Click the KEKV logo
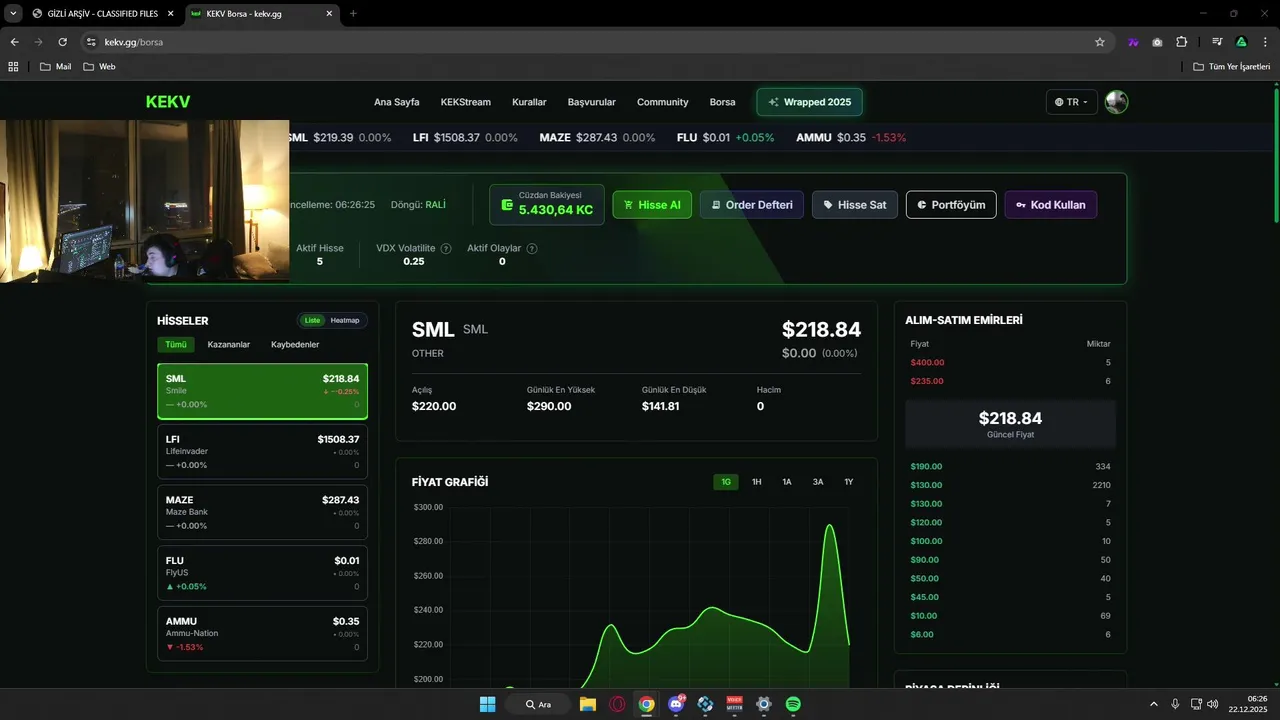This screenshot has width=1280, height=720. [168, 102]
